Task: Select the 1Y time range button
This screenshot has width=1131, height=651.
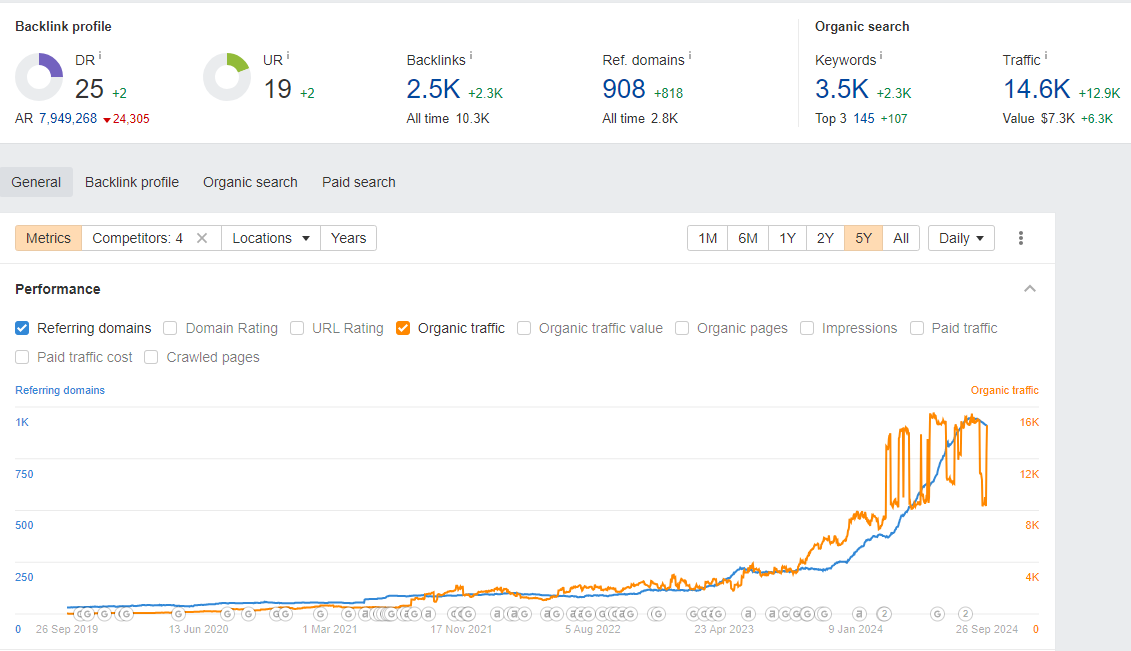Action: 787,238
